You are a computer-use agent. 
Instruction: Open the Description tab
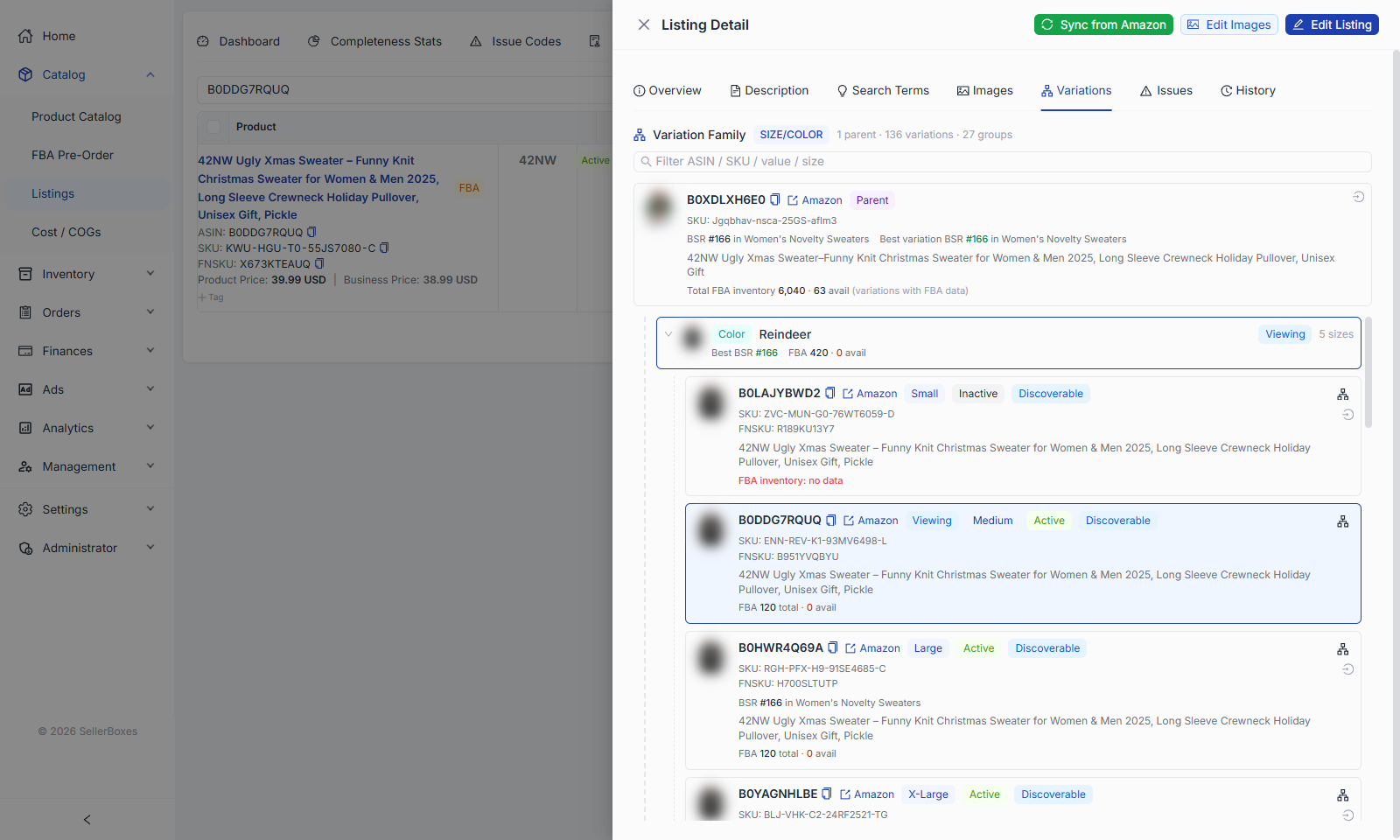pos(769,90)
